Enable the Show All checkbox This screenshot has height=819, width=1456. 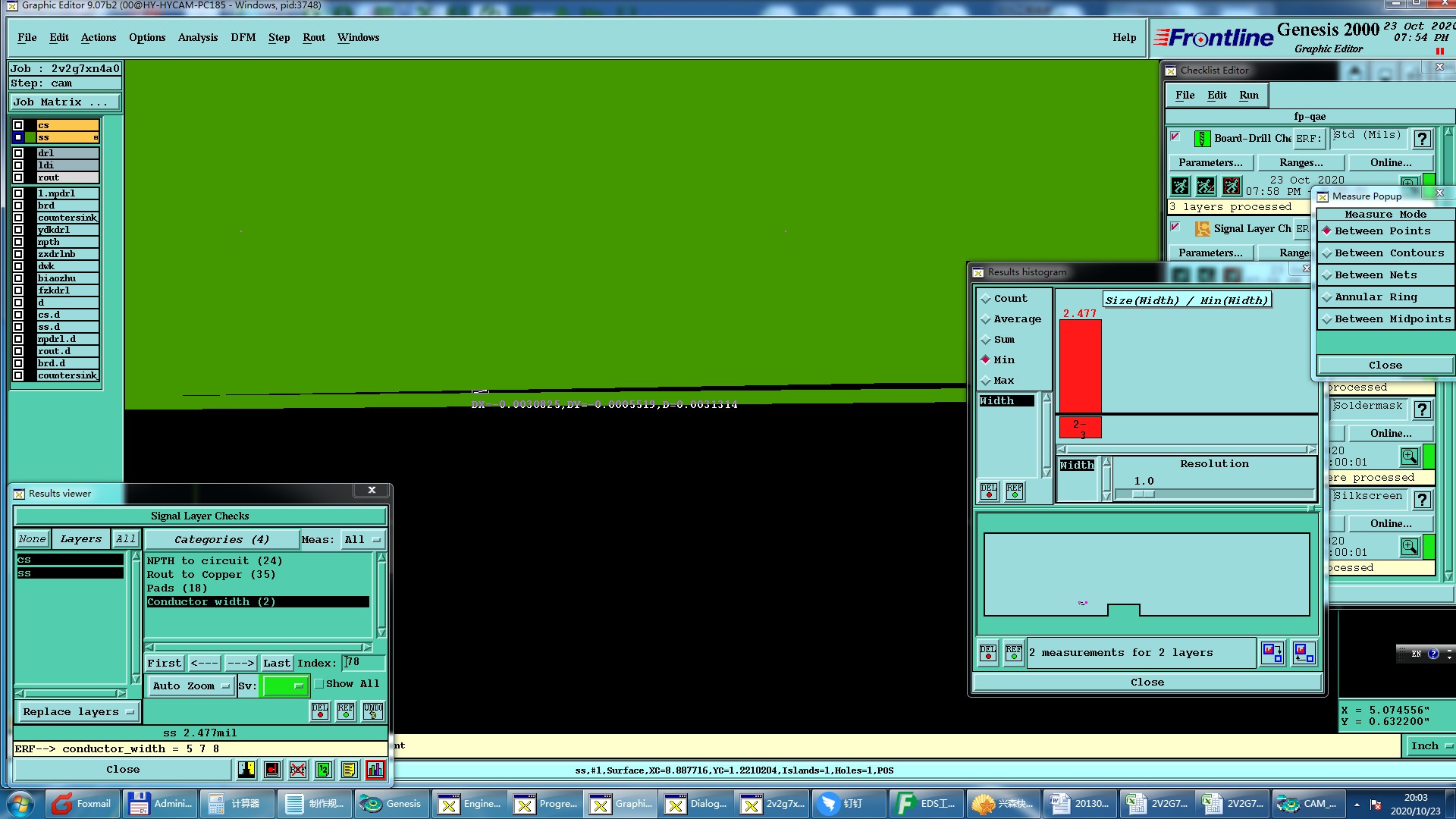[x=320, y=684]
